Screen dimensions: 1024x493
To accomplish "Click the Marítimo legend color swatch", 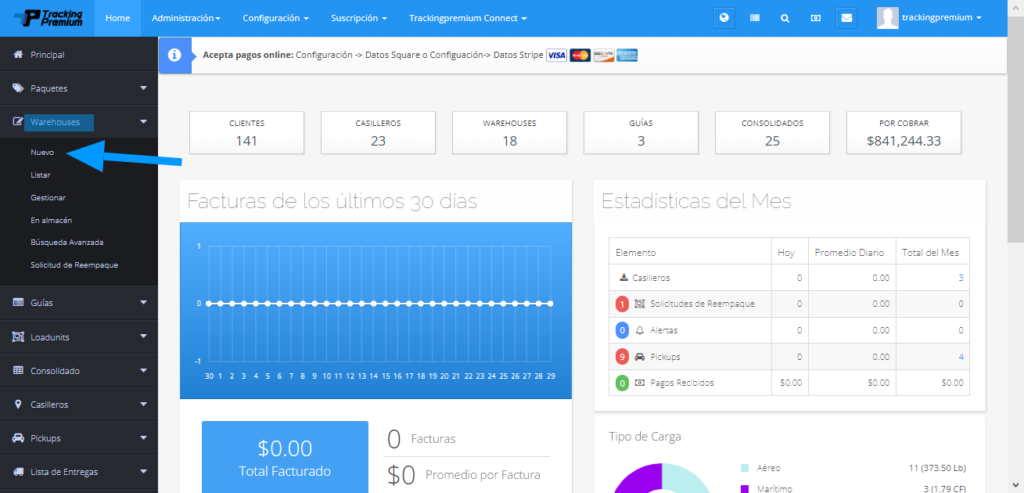I will [744, 488].
